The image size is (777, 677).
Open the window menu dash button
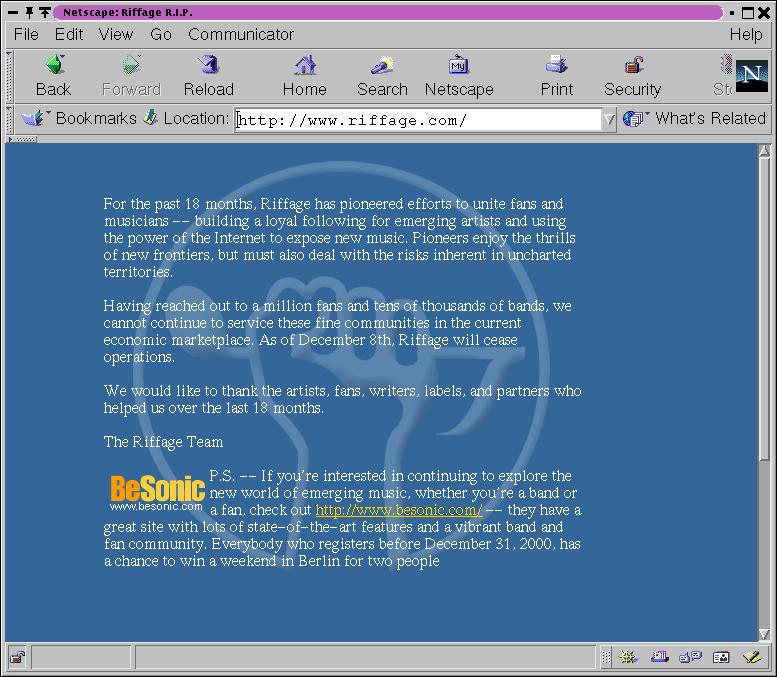pyautogui.click(x=13, y=12)
